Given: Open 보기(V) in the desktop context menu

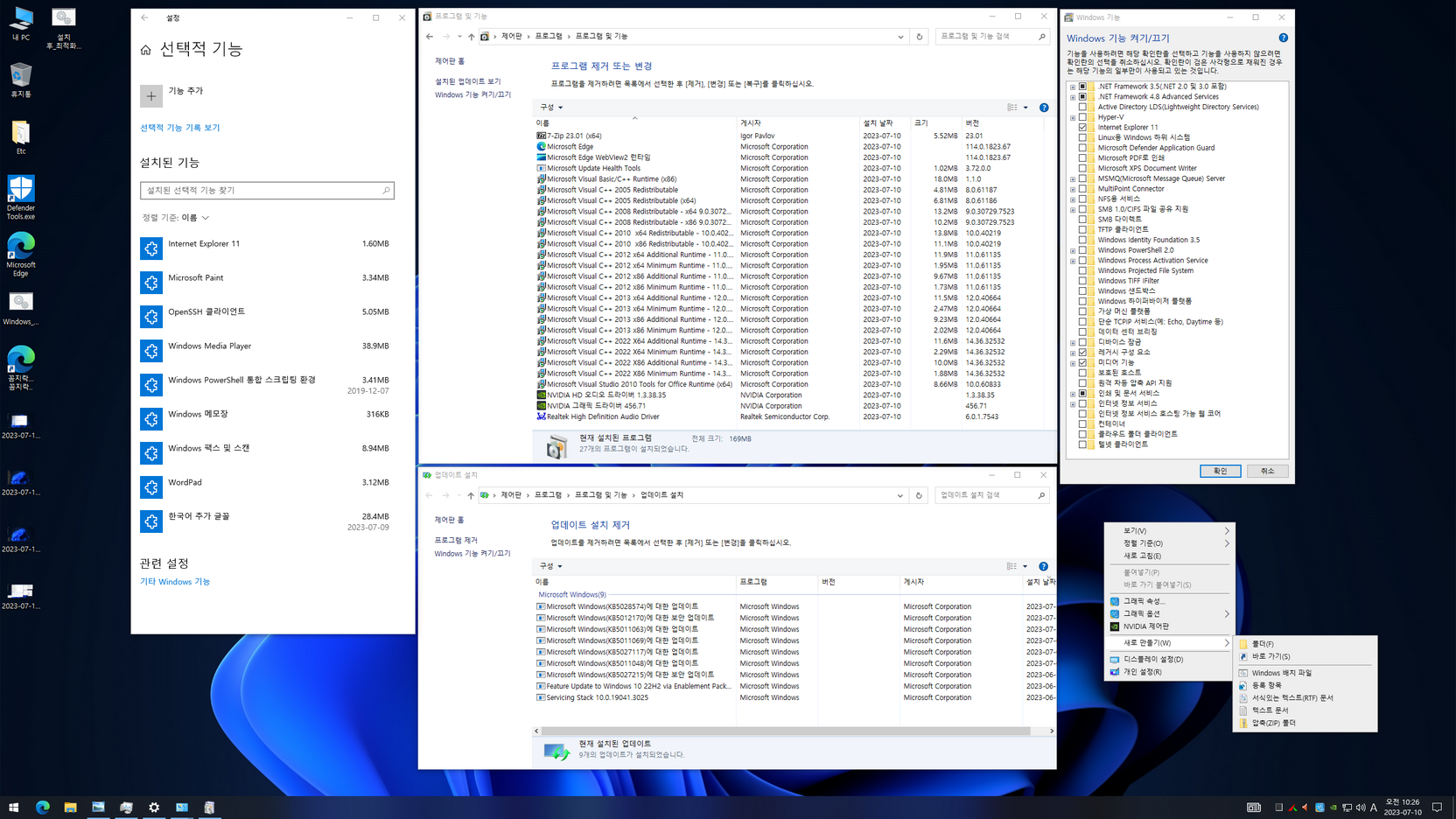Looking at the screenshot, I should pos(1170,530).
